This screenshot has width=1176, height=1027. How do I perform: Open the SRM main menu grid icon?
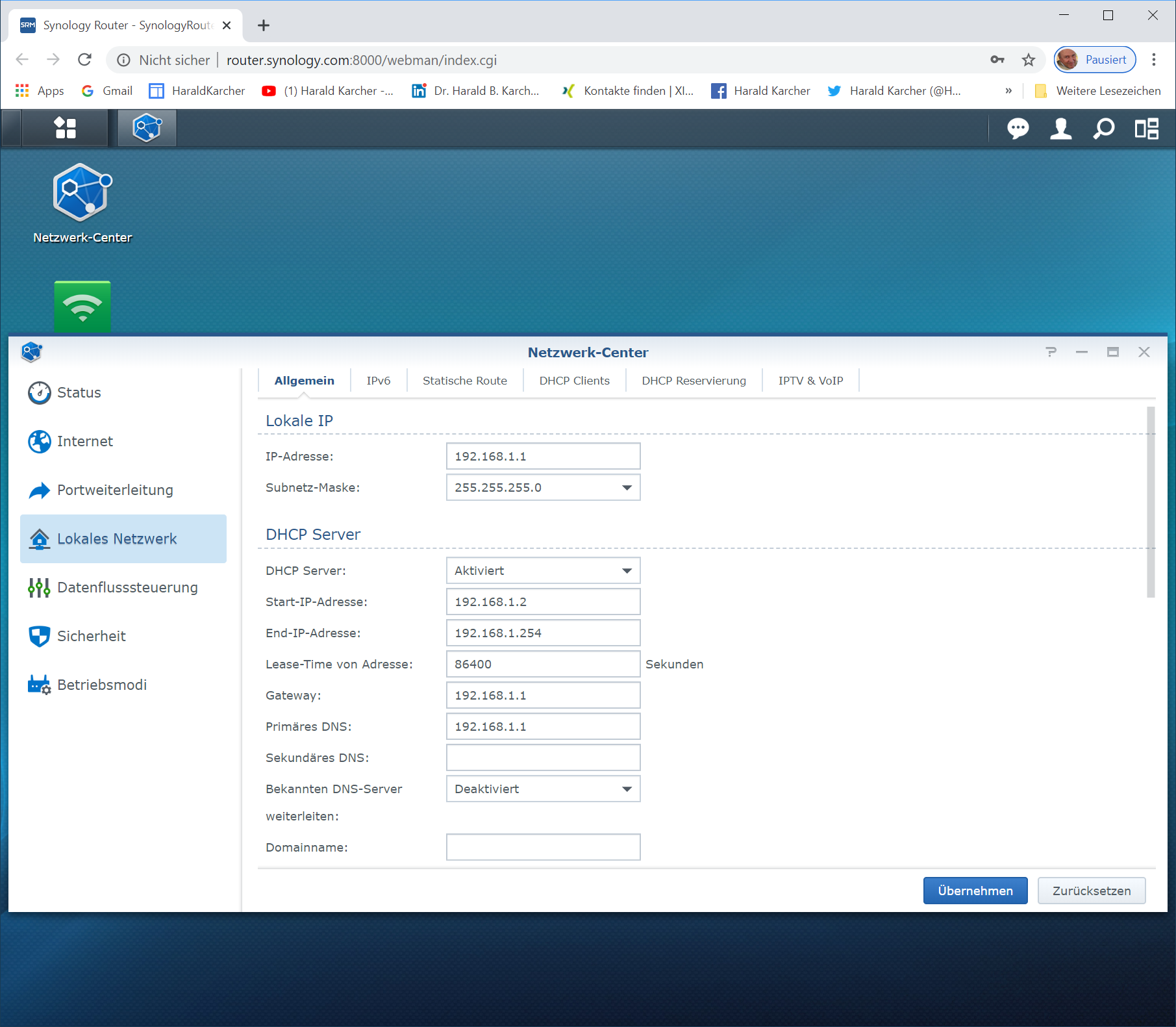click(65, 128)
